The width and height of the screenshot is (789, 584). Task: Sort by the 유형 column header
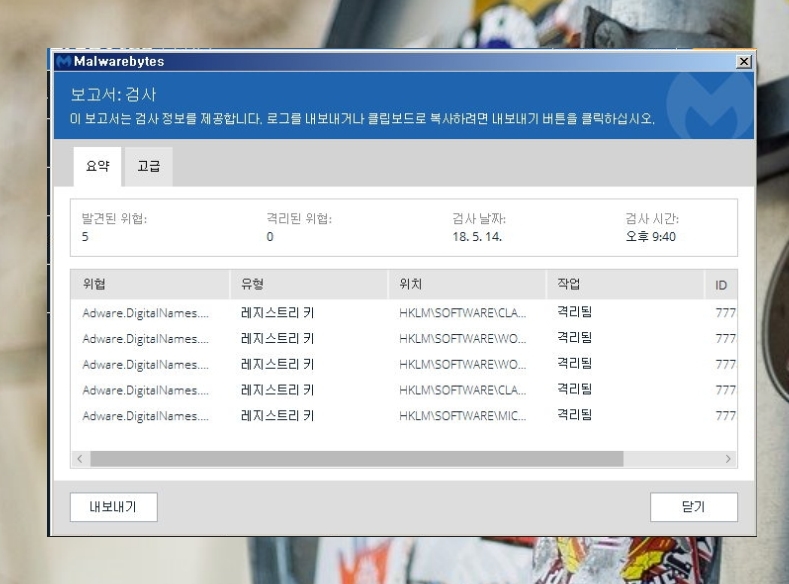point(309,284)
